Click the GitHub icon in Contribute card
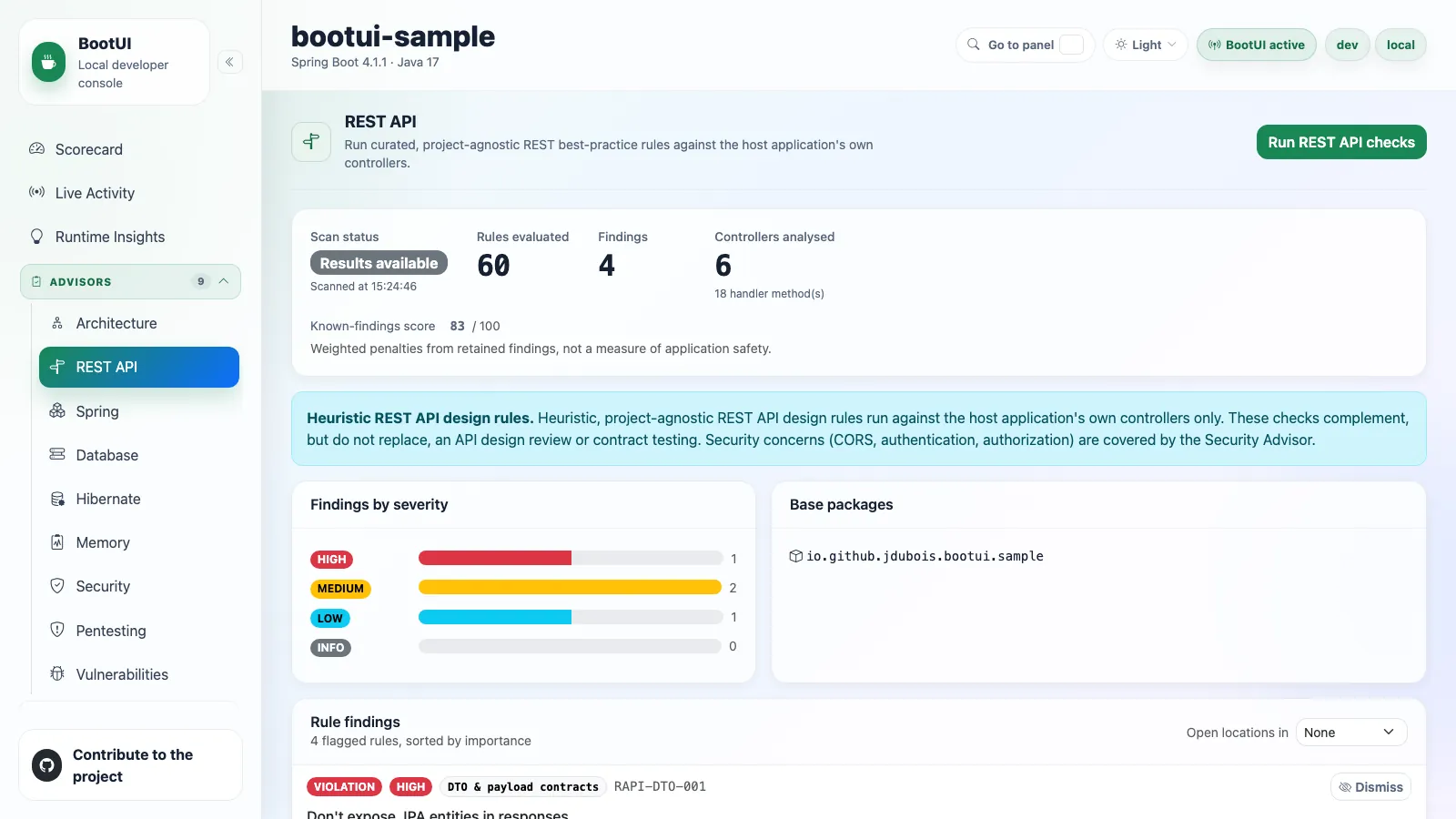The image size is (1456, 819). point(47,765)
